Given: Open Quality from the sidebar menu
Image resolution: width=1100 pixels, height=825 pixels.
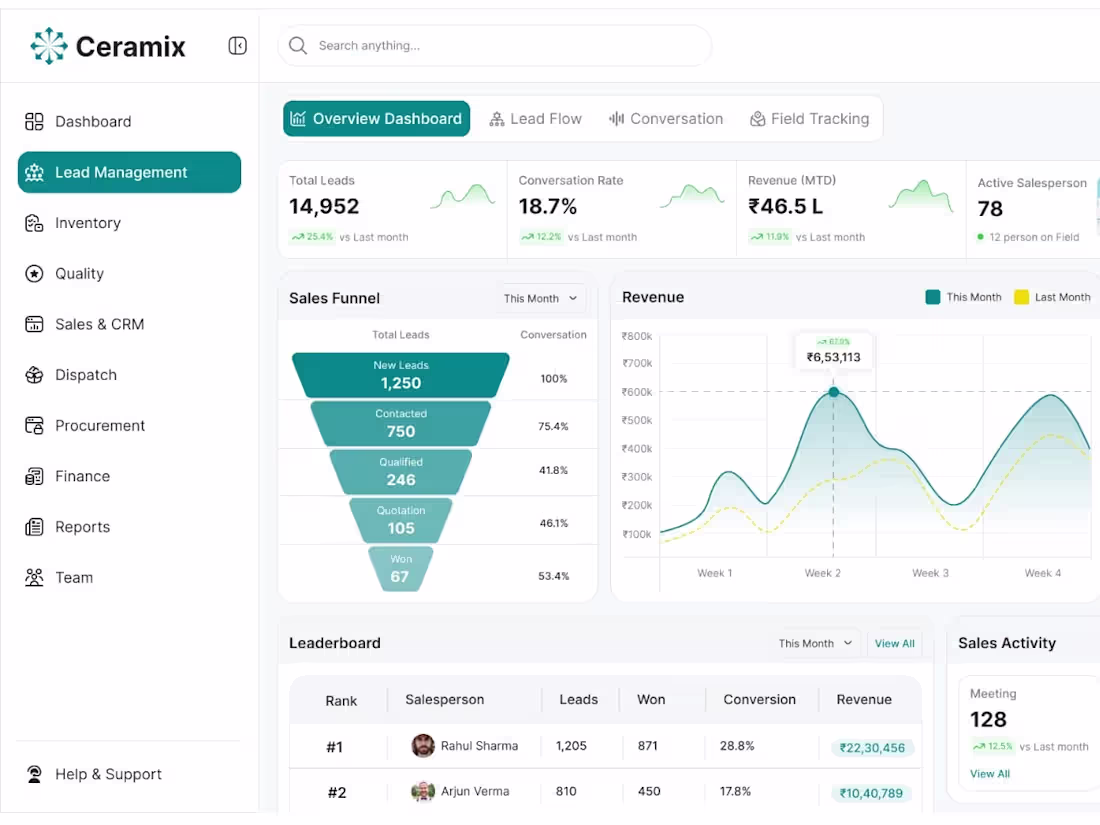Looking at the screenshot, I should click(129, 274).
